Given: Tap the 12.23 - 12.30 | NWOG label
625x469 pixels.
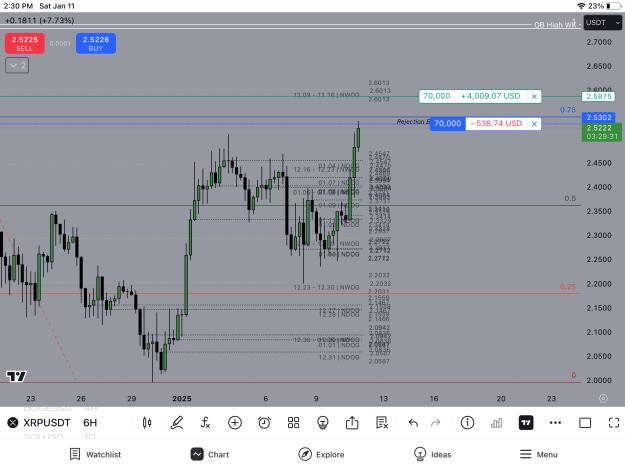Looking at the screenshot, I should point(326,287).
